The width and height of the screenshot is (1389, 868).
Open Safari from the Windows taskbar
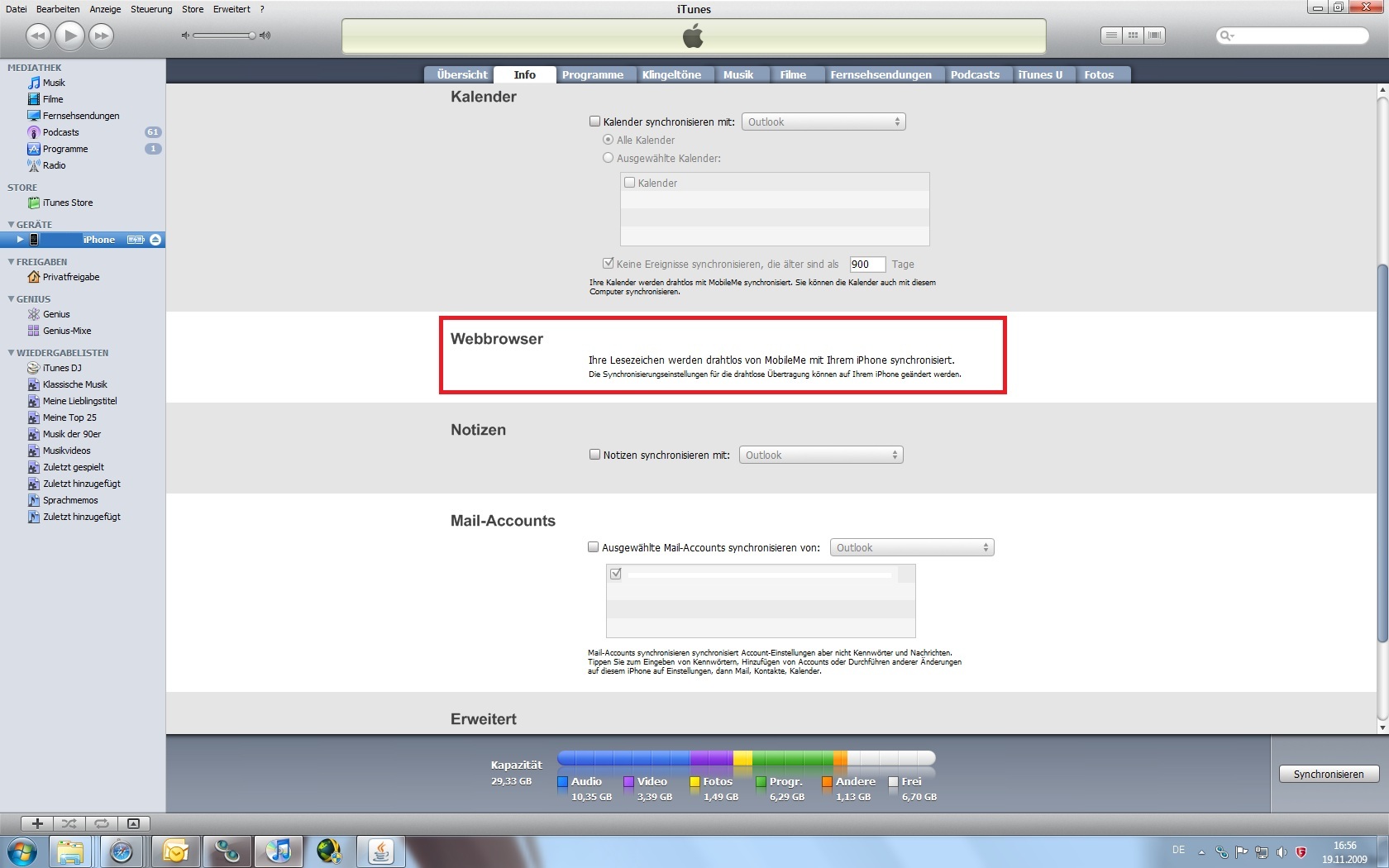[x=122, y=851]
